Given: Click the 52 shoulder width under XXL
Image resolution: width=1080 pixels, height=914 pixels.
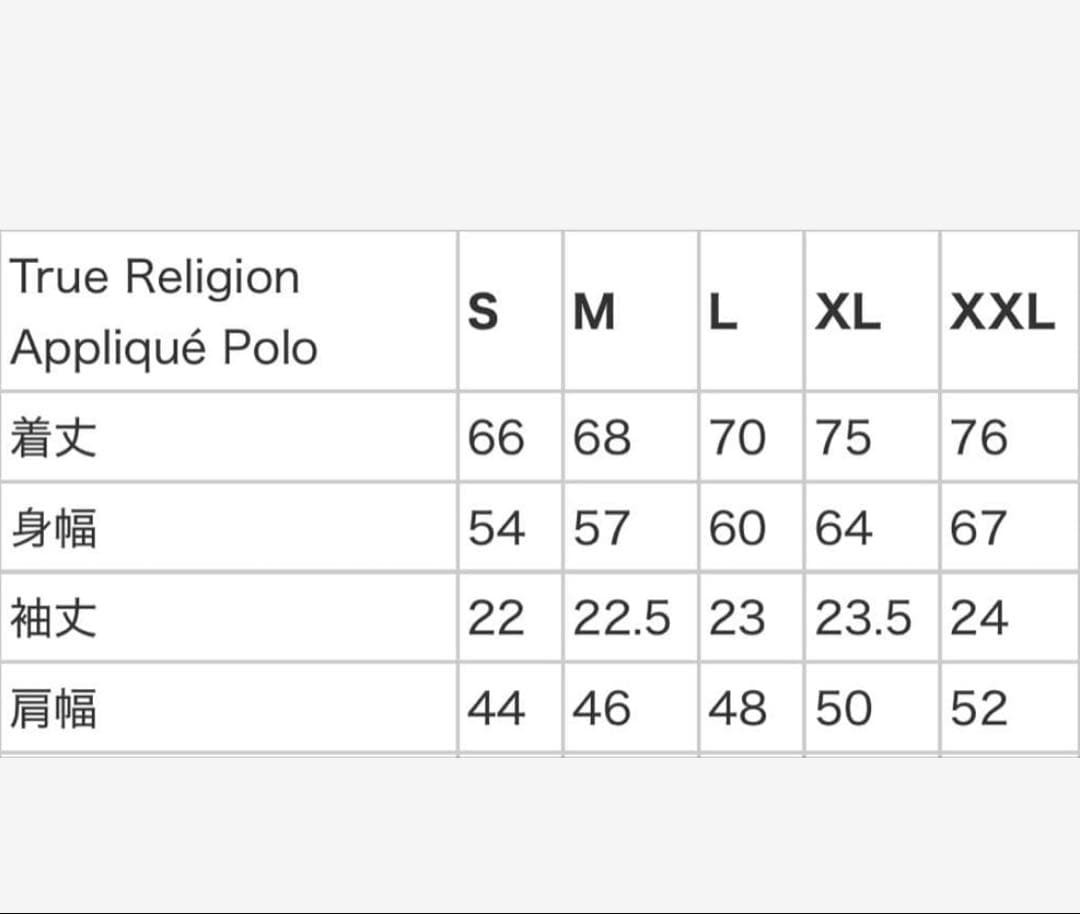Looking at the screenshot, I should coord(979,708).
